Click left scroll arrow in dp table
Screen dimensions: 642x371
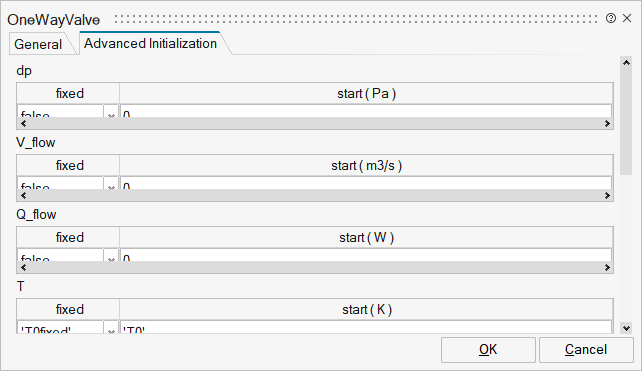point(23,123)
